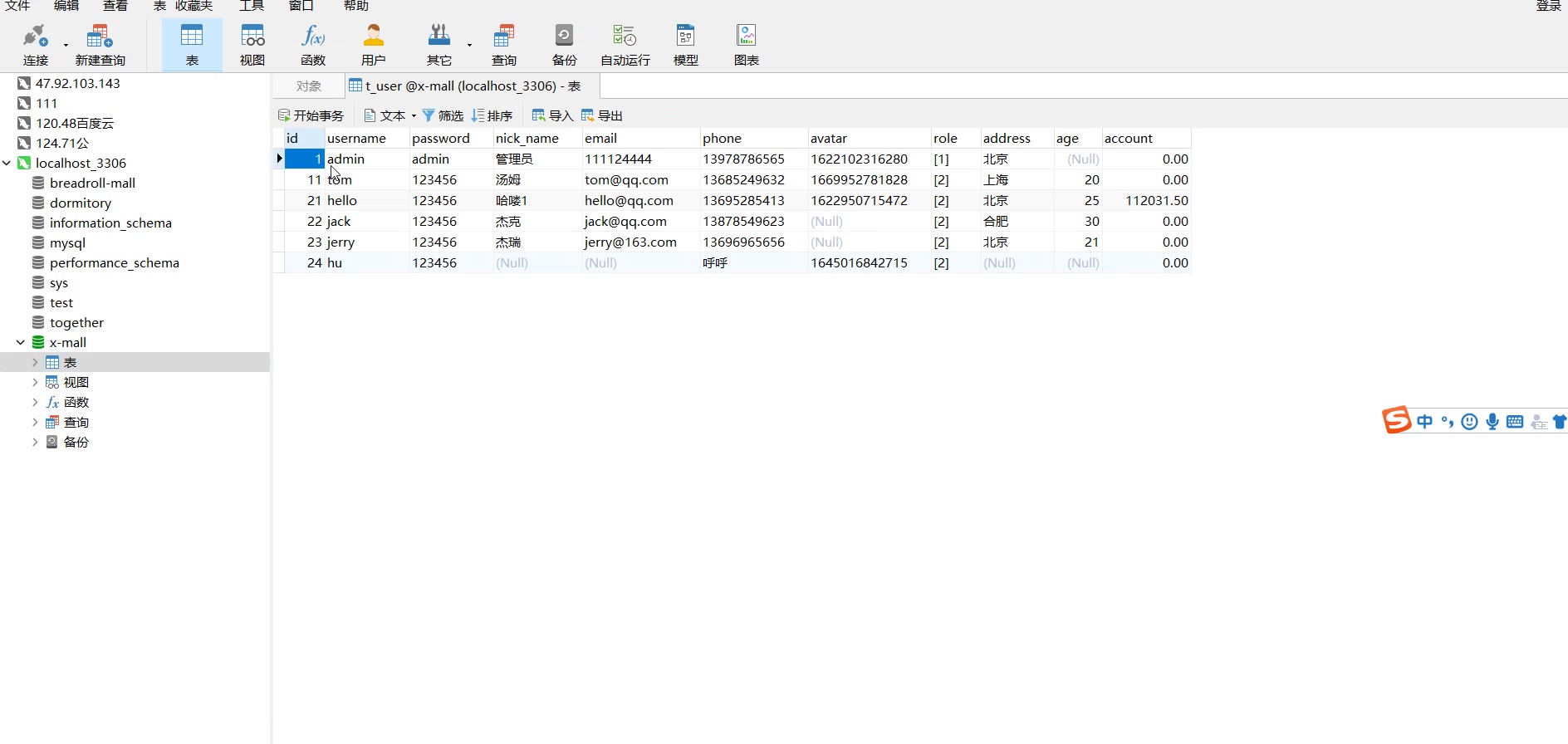1568x744 pixels.
Task: Click the Sogou input method microphone icon
Action: coord(1492,422)
